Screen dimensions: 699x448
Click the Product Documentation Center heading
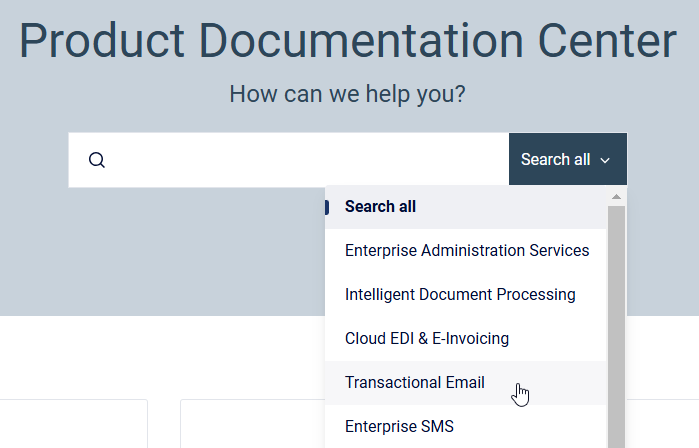(x=348, y=41)
